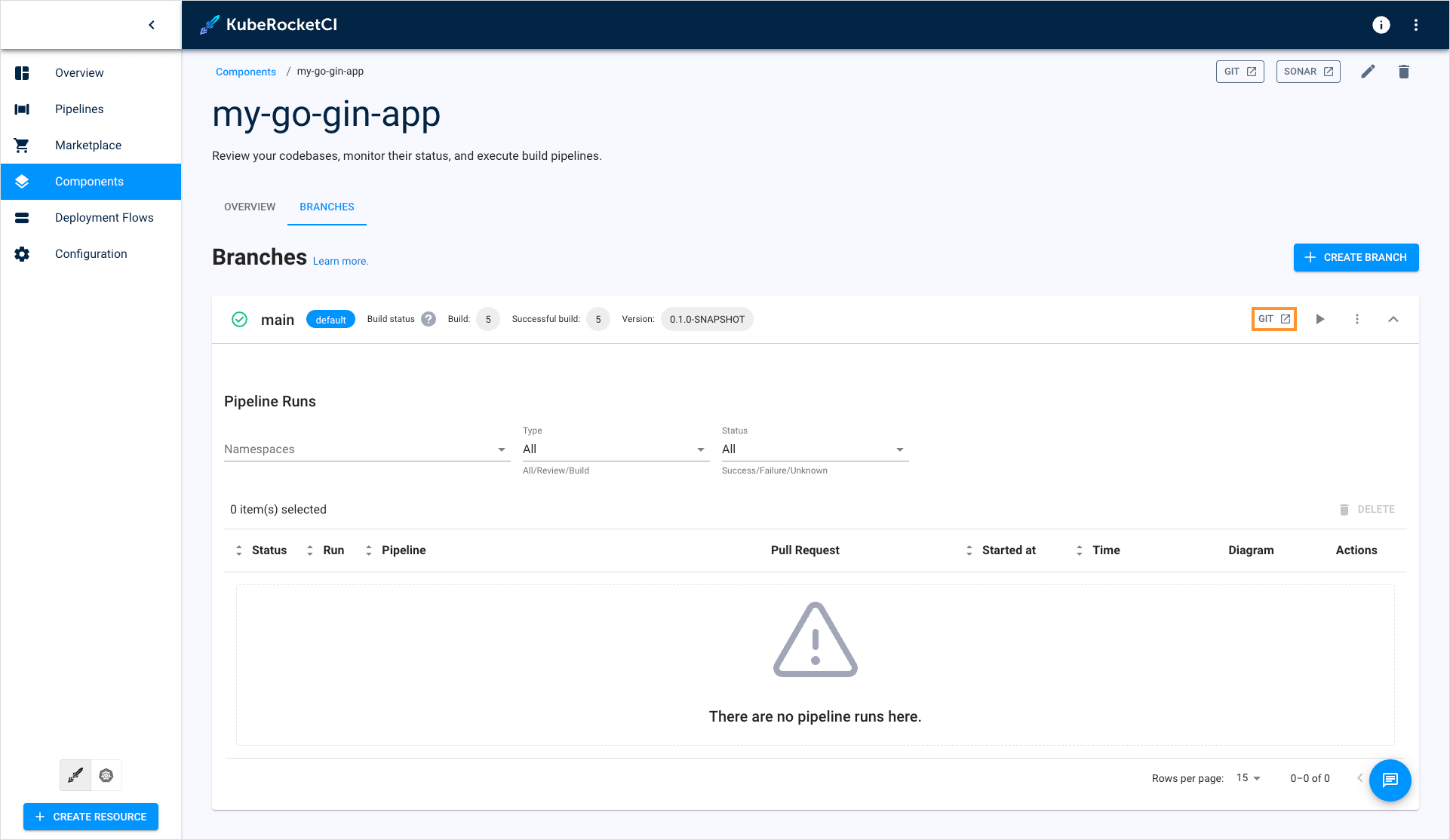This screenshot has width=1450, height=840.
Task: Click the KubeRocketCI info icon
Action: [x=1380, y=24]
